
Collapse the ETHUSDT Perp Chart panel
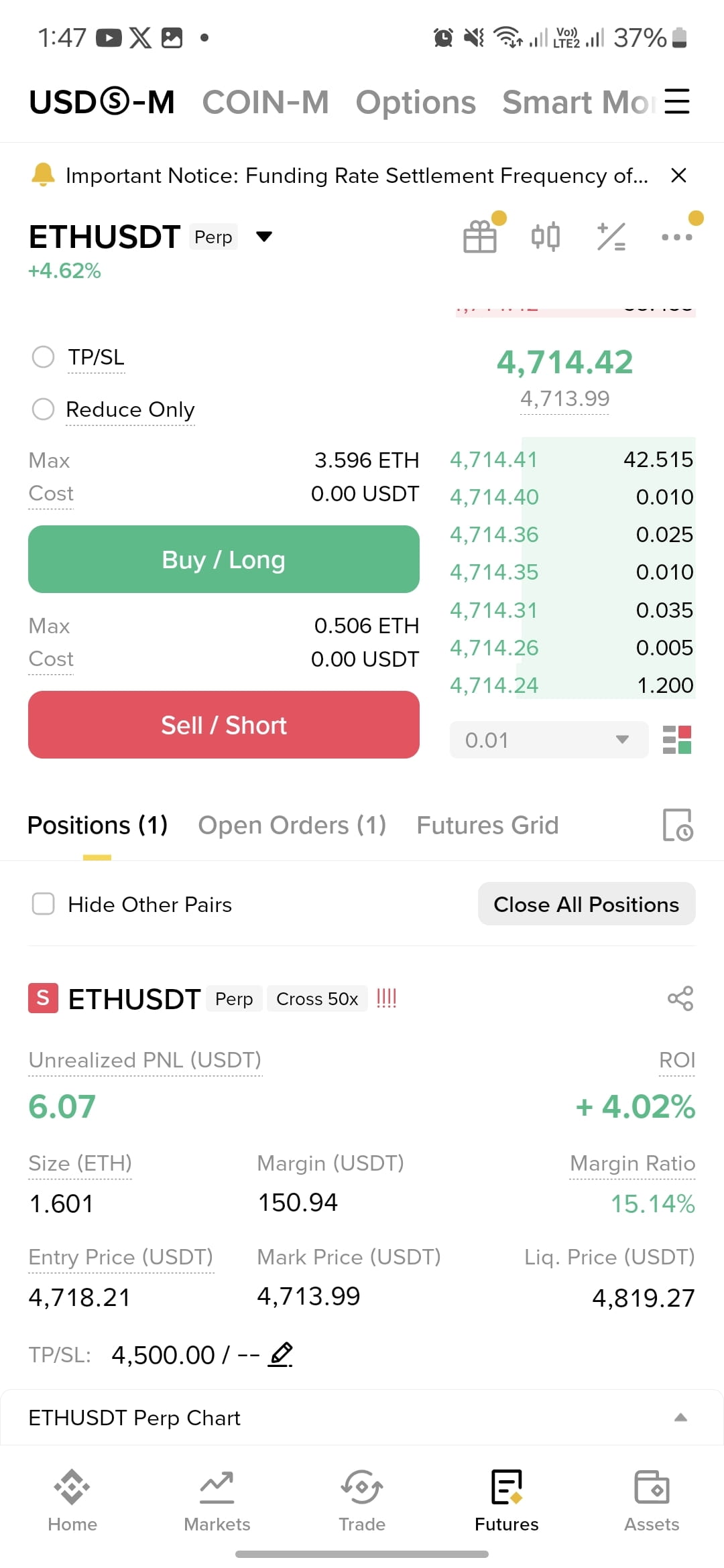[x=680, y=1417]
